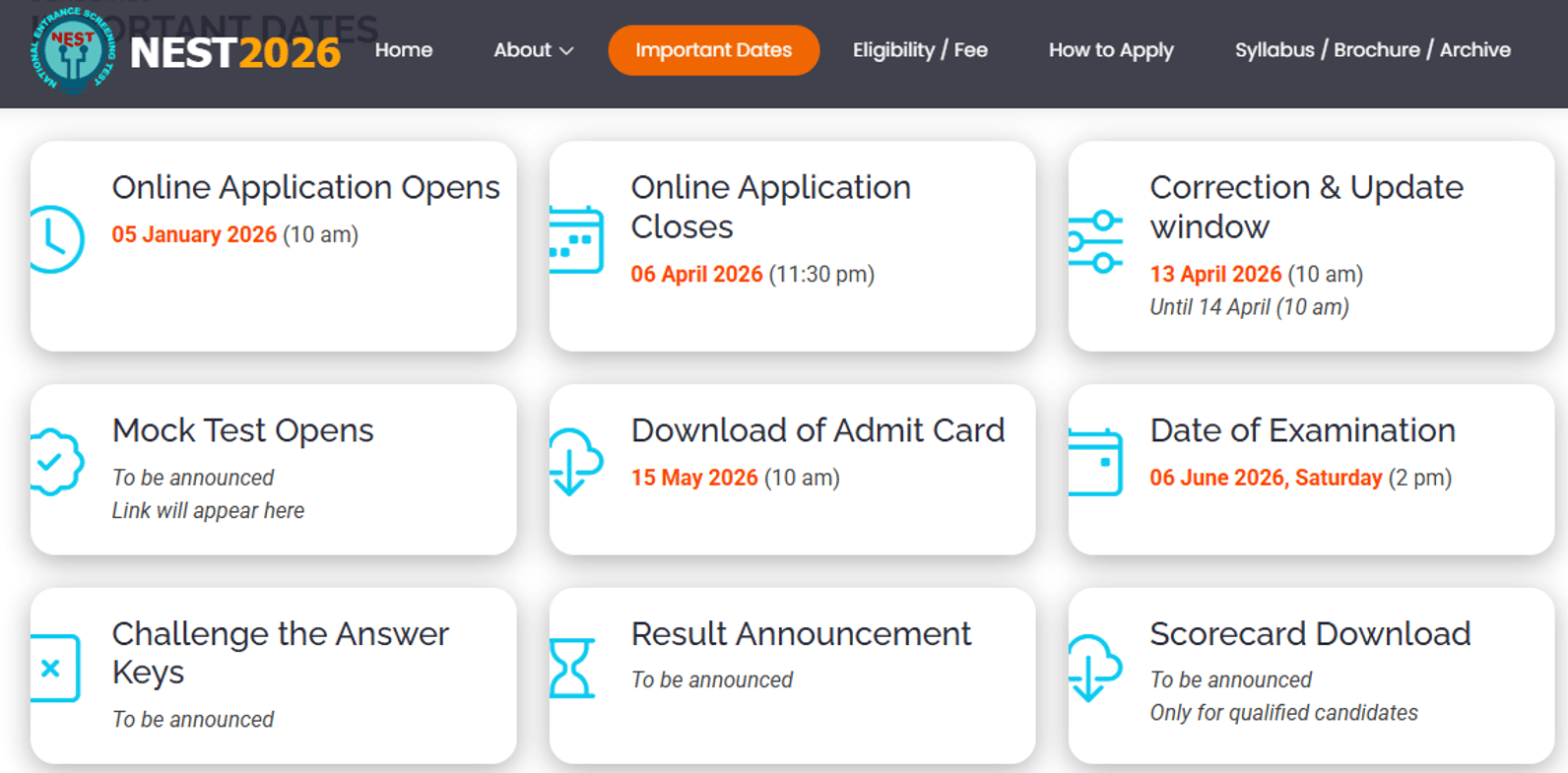
Task: Expand the About dropdown menu
Action: point(533,50)
